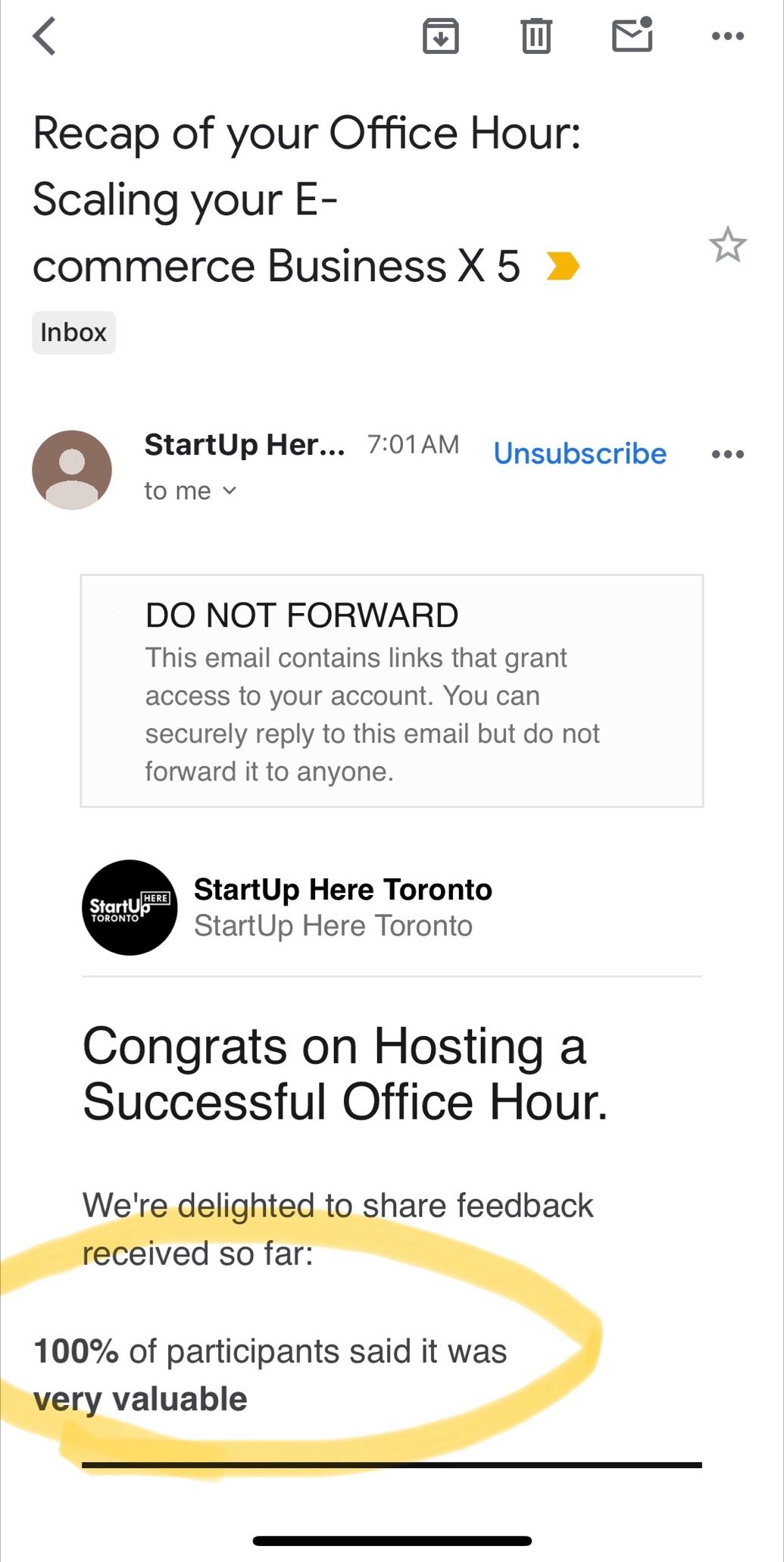Tap the bold StartUp Here Toronto name
The image size is (784, 1562).
pyautogui.click(x=342, y=890)
